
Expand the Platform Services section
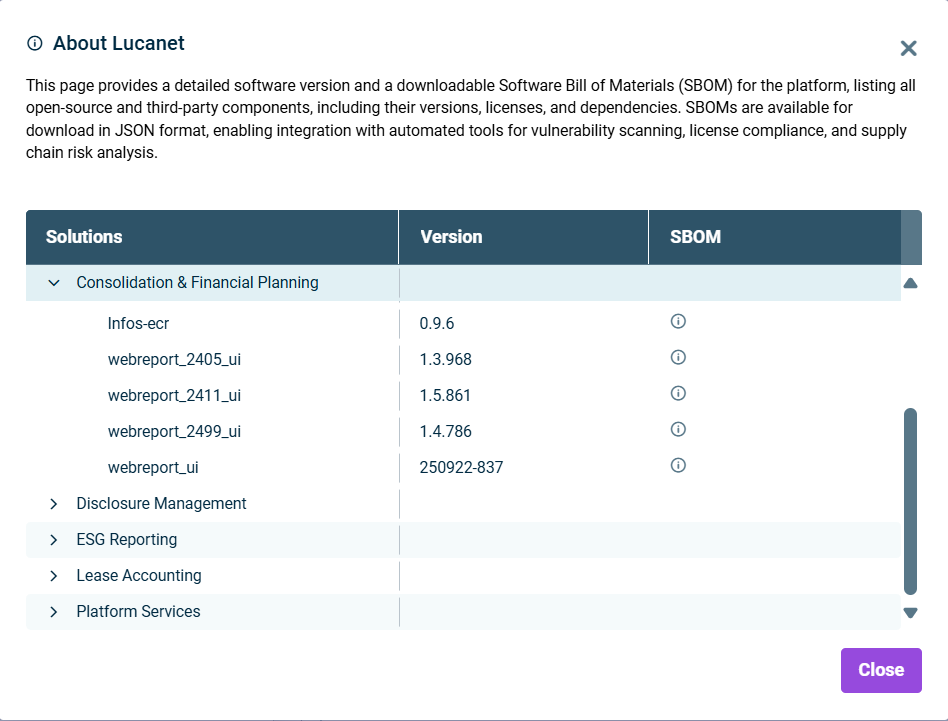point(54,612)
